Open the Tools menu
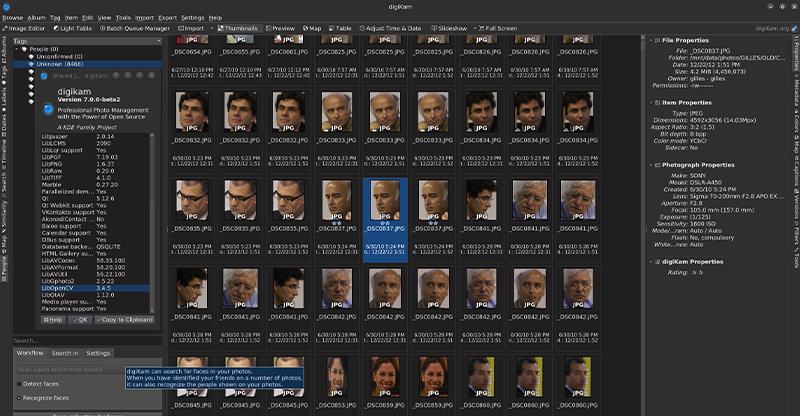 pos(123,18)
